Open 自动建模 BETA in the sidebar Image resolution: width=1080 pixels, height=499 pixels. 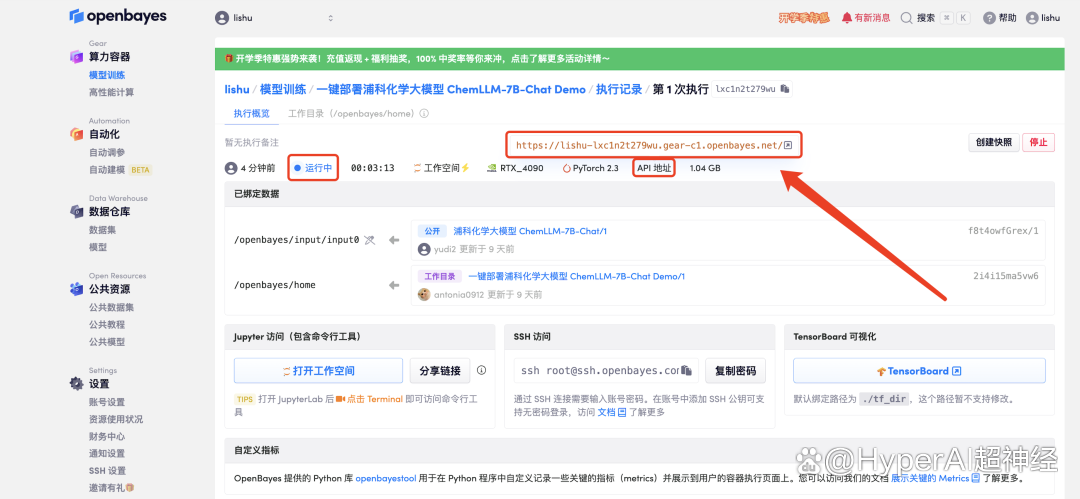pyautogui.click(x=120, y=170)
